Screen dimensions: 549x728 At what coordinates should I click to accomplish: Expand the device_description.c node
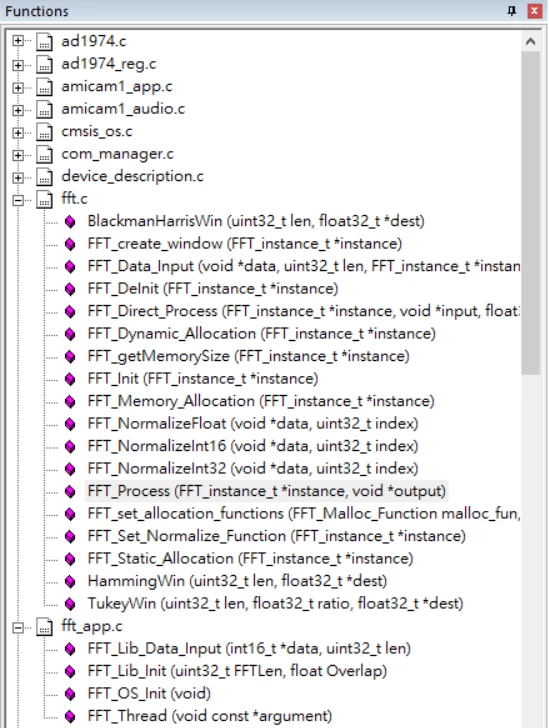(x=18, y=176)
